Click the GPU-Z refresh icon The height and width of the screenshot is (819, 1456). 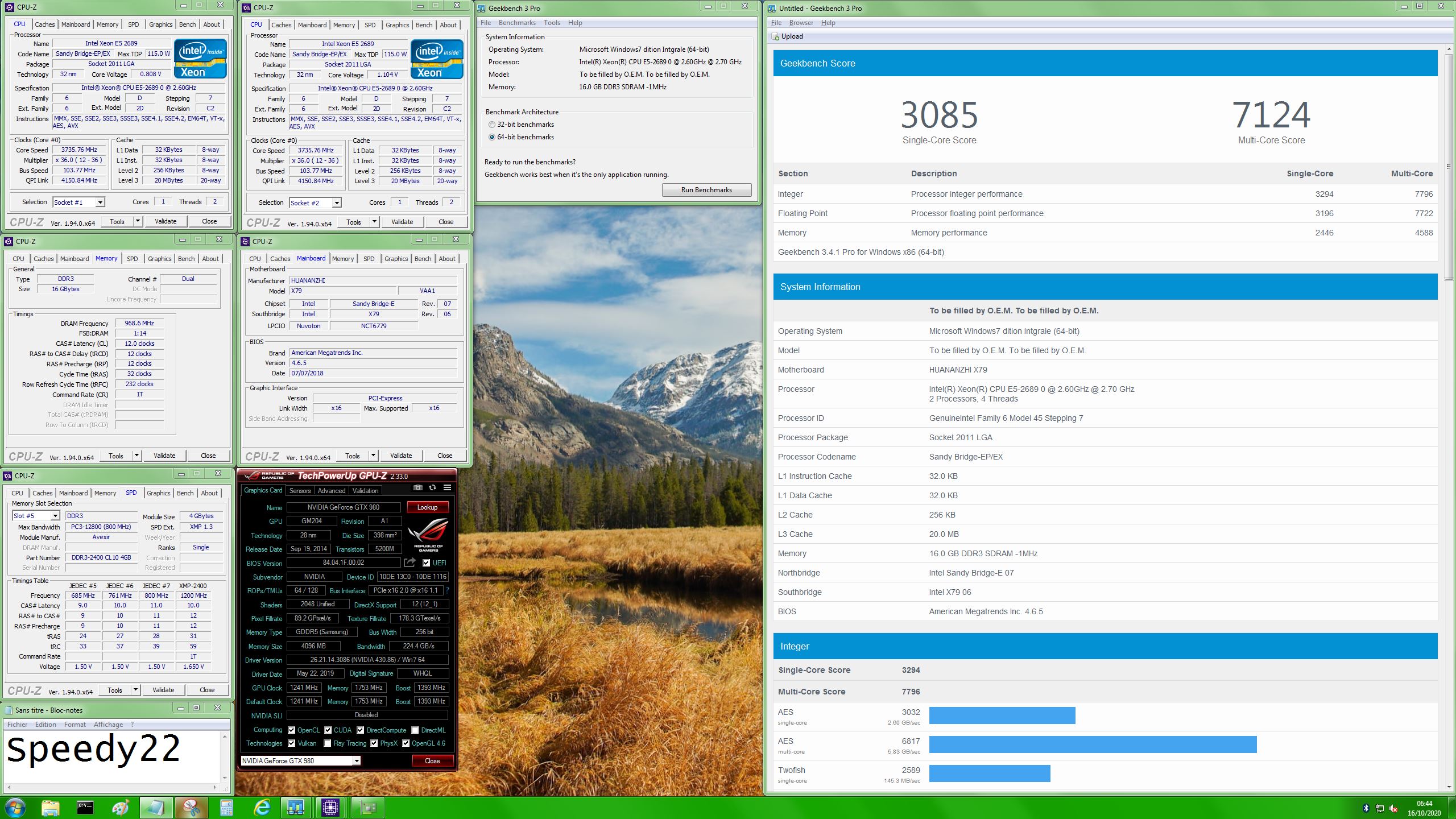432,487
